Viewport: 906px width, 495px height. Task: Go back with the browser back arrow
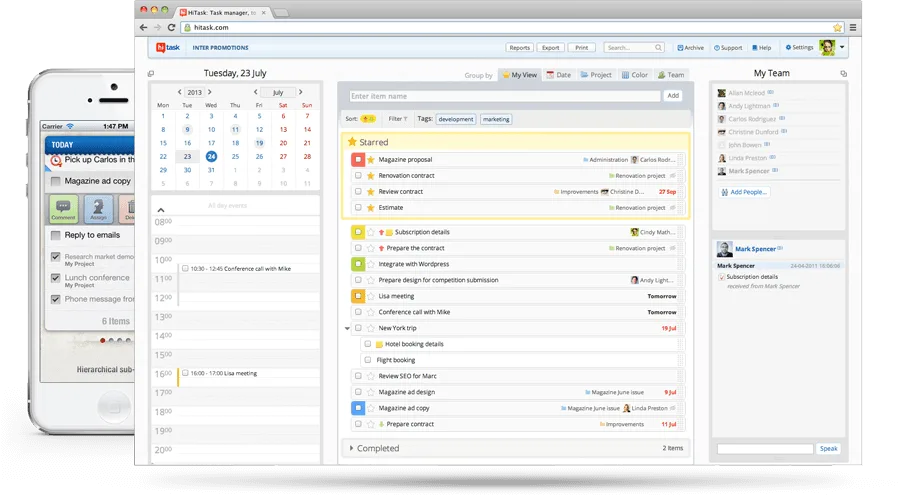[143, 27]
